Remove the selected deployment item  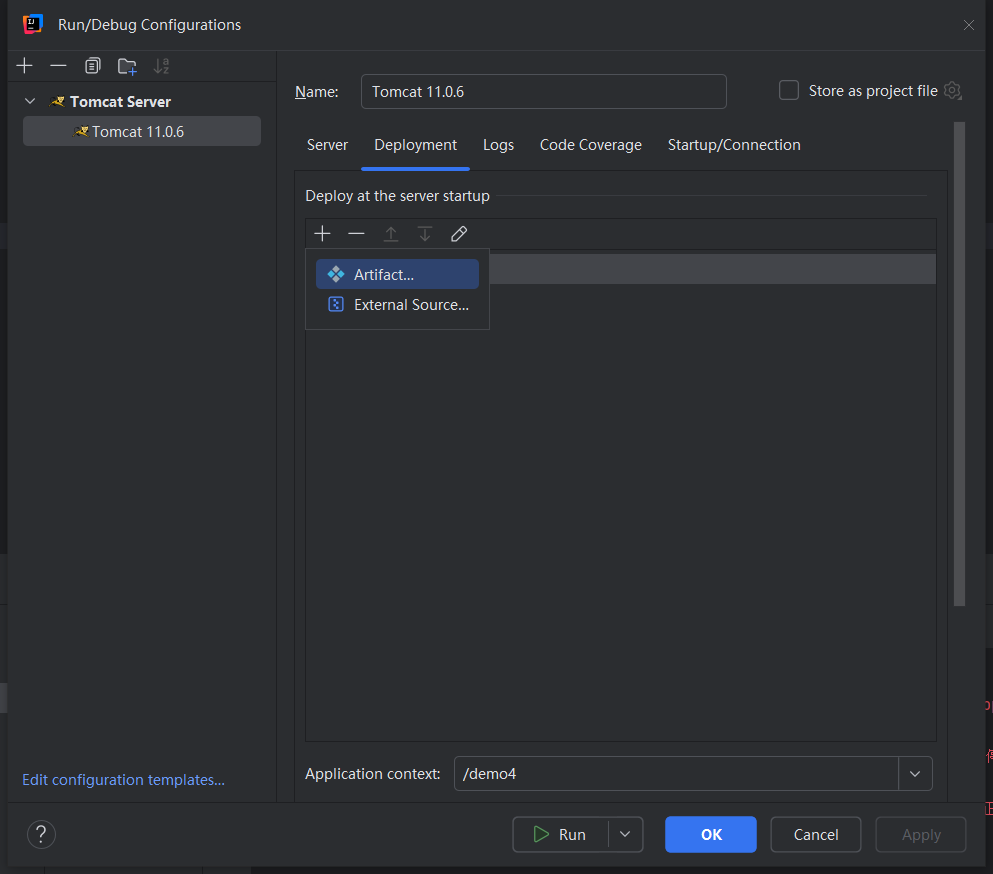357,234
